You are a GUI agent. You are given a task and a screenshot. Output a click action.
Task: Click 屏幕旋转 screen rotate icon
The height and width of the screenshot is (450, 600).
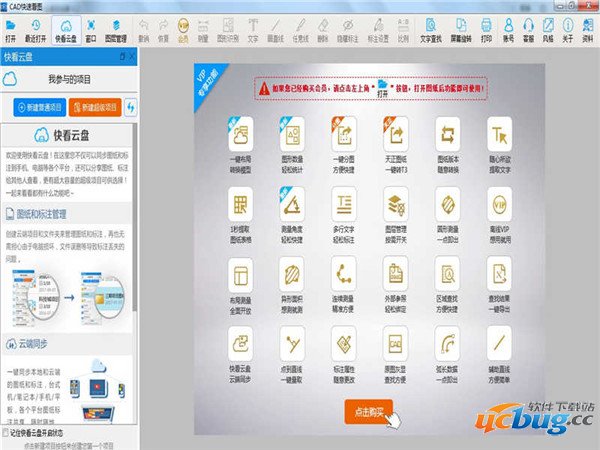point(461,31)
